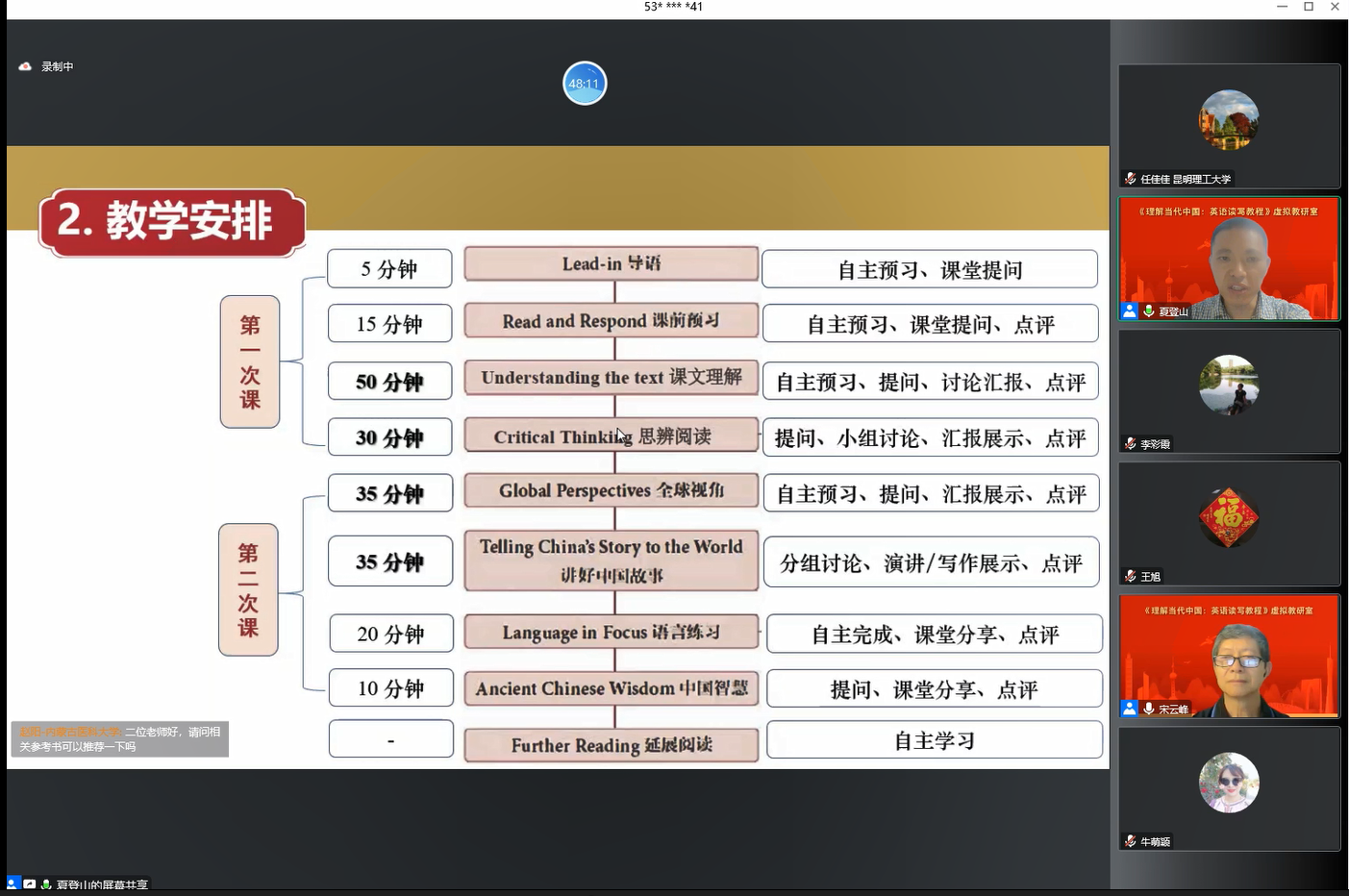Viewport: 1349px width, 896px height.
Task: Click 夏登山's green microphone icon
Action: (1148, 311)
